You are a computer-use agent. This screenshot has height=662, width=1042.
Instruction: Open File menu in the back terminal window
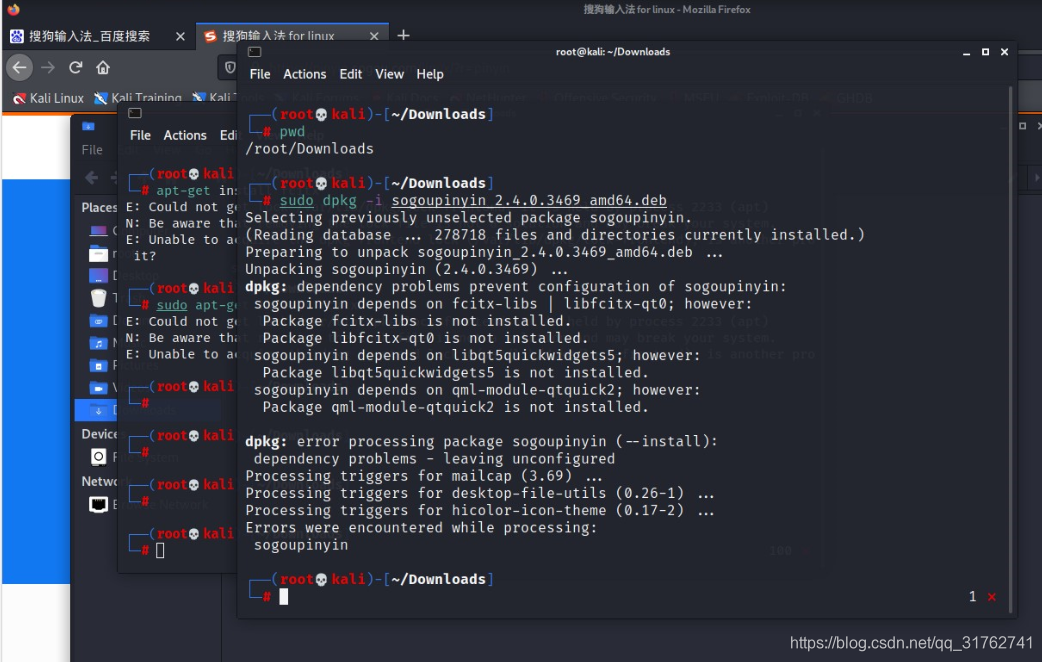pos(140,136)
